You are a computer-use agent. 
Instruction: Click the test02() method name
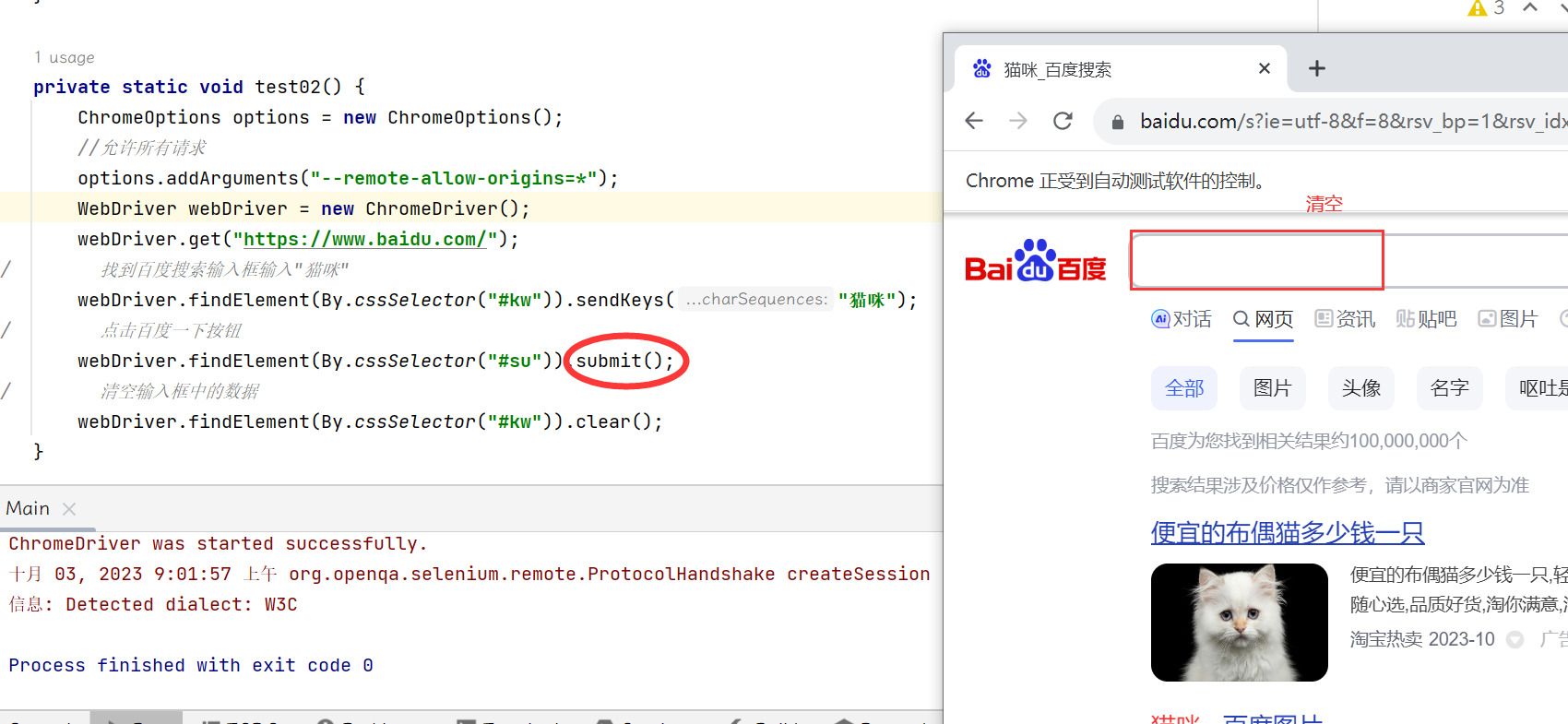[x=298, y=87]
